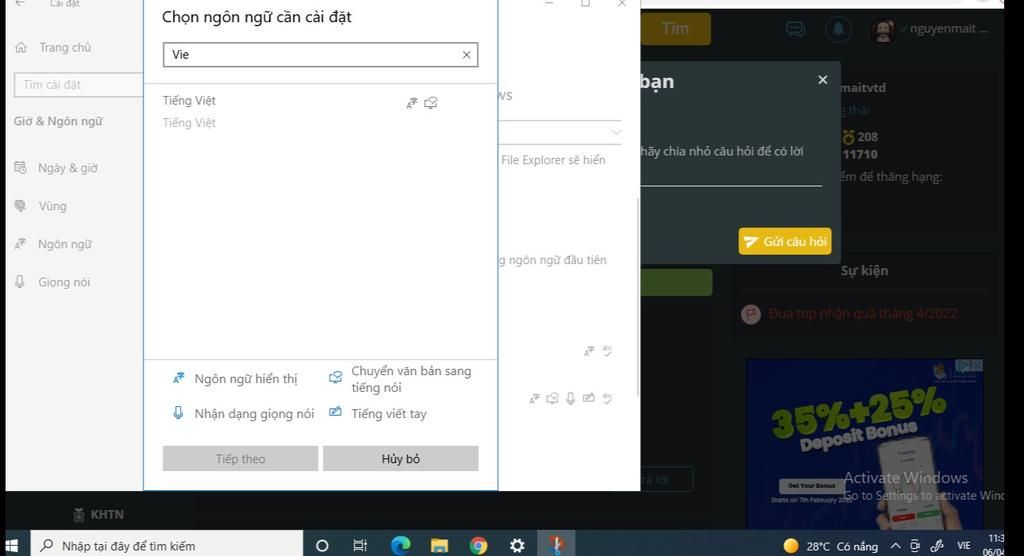Click text-to-speech icon on Tiếng Việt row
The width and height of the screenshot is (1024, 556).
point(430,103)
